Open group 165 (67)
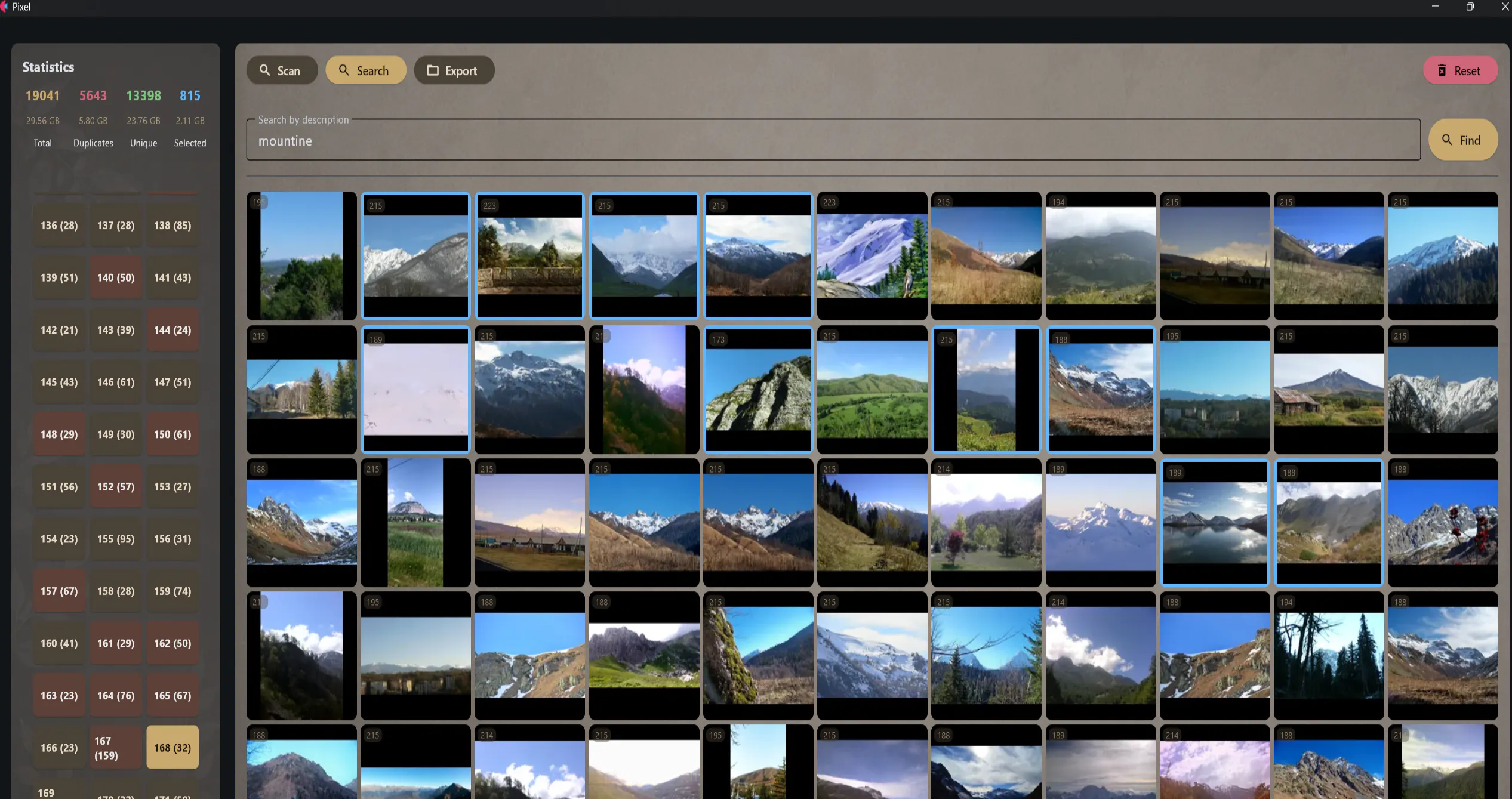Viewport: 1512px width, 799px height. pos(173,695)
